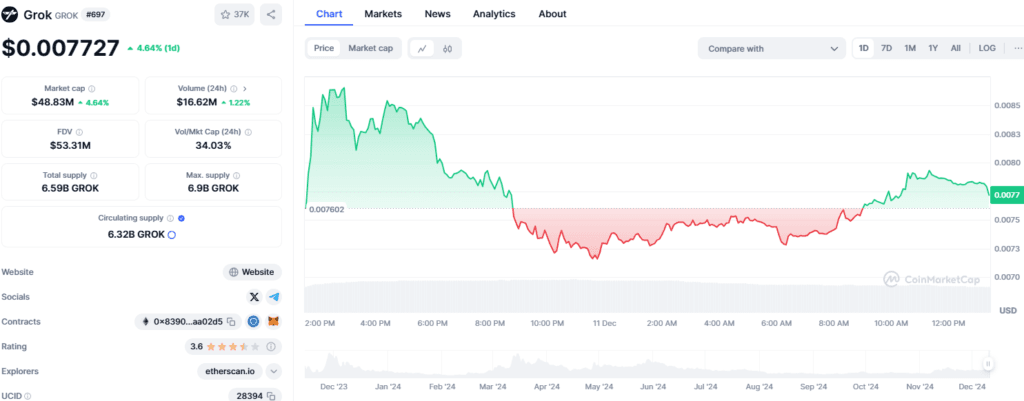Click the $0.007727 price value
1024x401 pixels.
click(x=61, y=48)
